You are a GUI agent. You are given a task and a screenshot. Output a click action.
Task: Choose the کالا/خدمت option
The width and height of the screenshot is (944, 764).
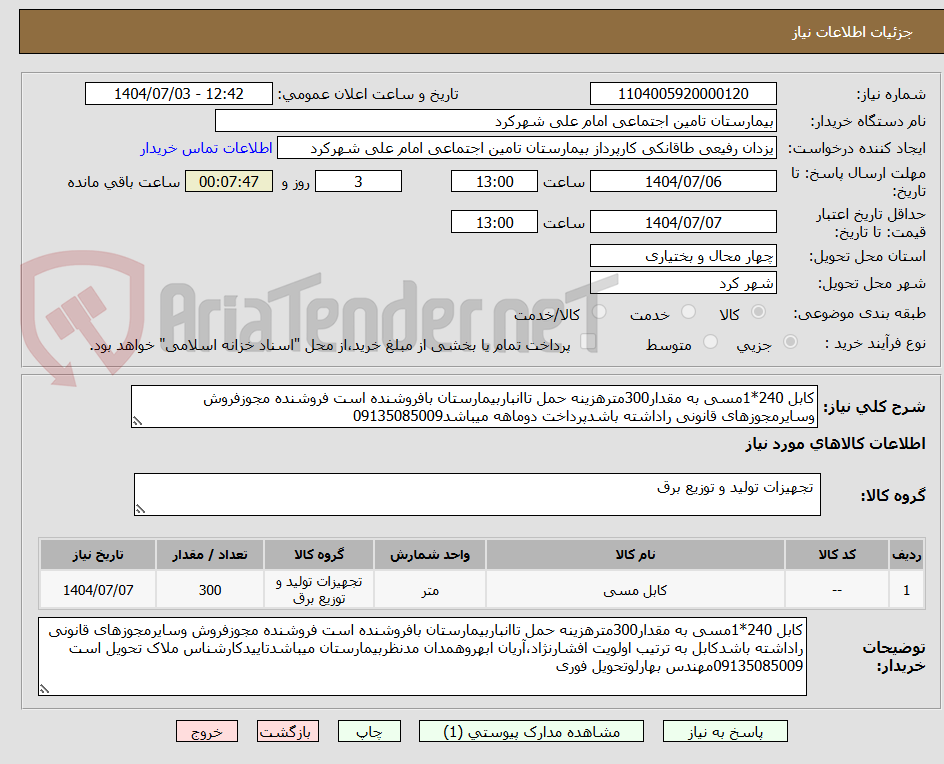point(598,312)
